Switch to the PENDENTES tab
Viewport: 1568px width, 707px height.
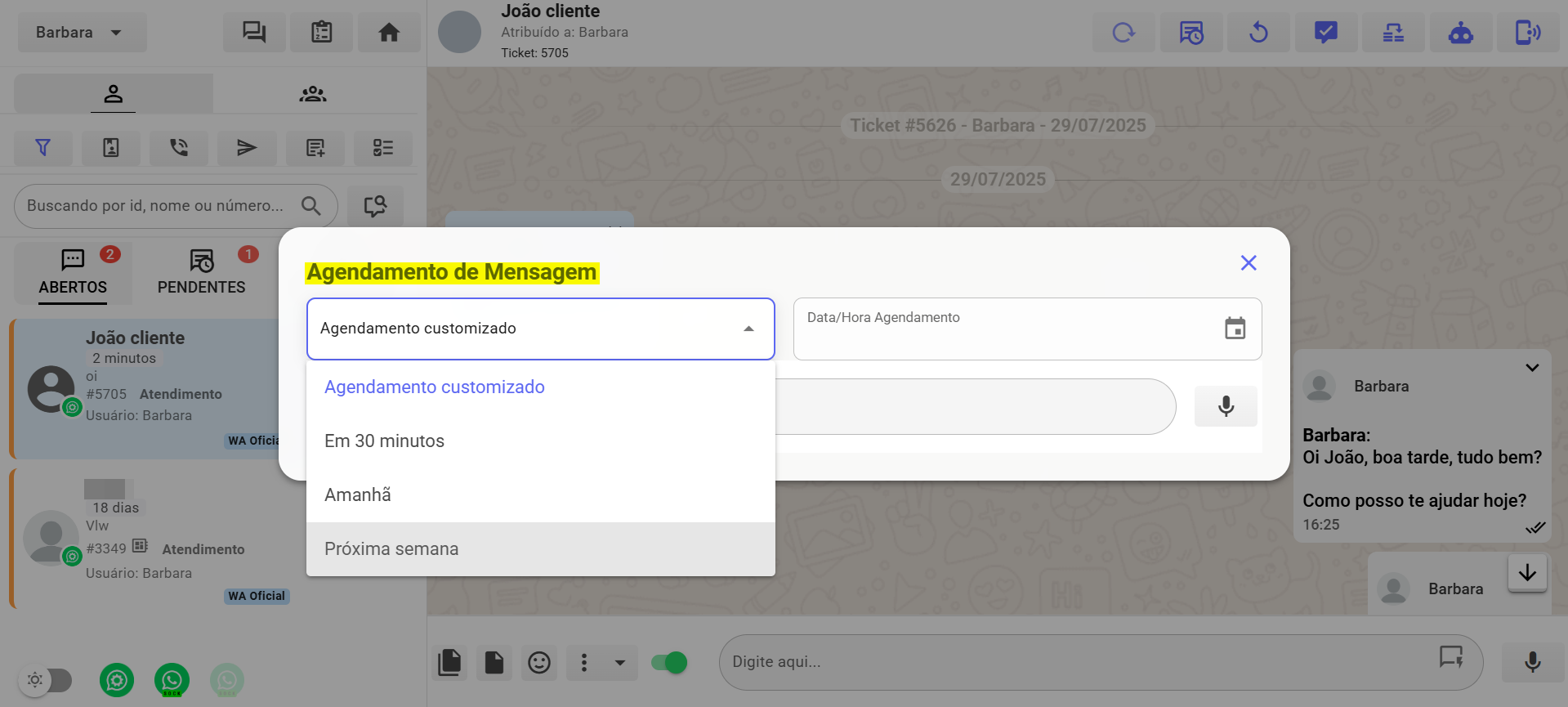coord(201,273)
